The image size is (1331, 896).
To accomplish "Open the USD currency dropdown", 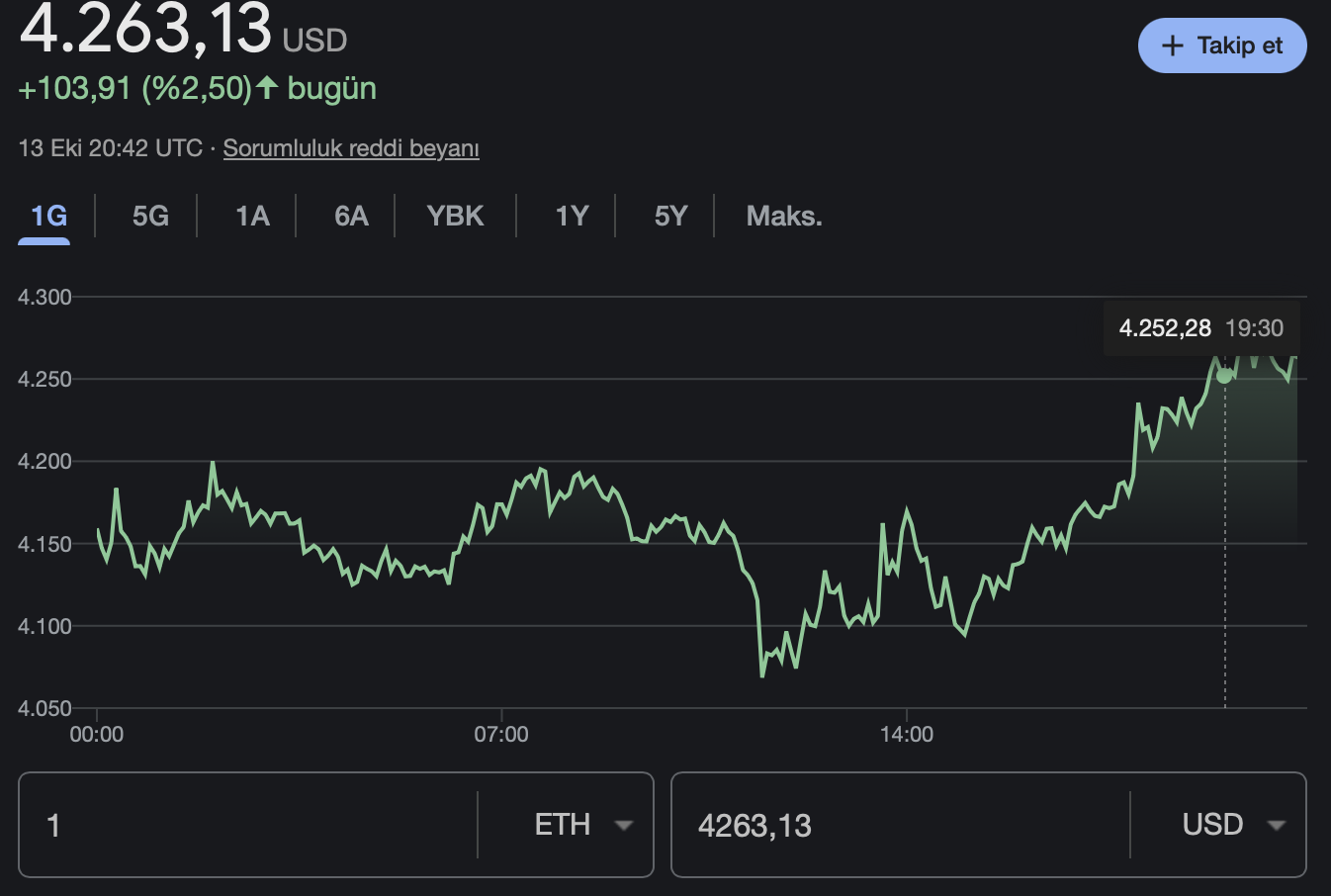I will (x=1232, y=825).
